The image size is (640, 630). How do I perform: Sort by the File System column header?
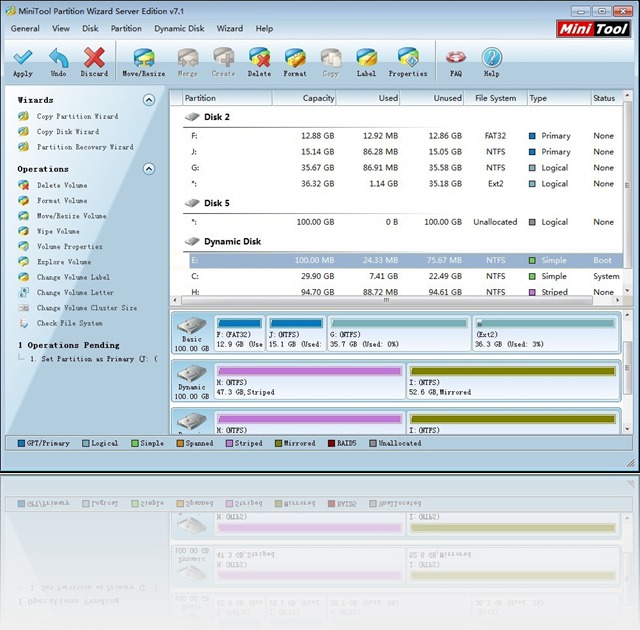496,98
